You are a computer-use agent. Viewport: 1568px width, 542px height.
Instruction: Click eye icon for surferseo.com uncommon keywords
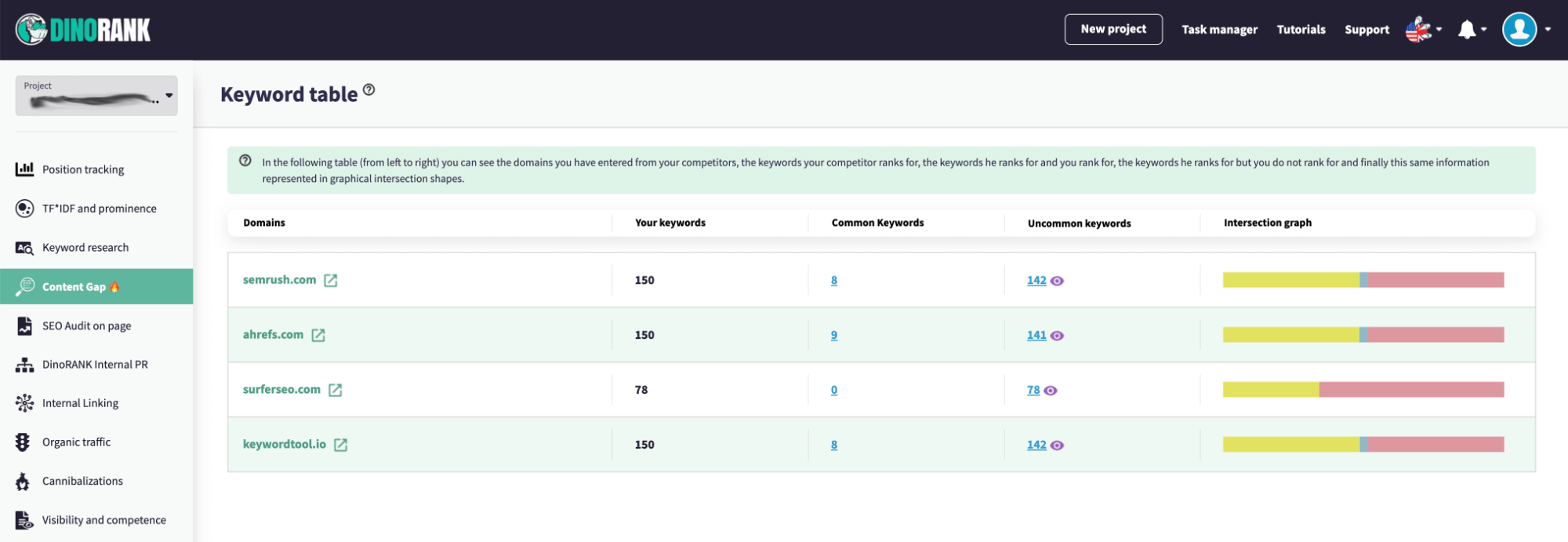1051,391
